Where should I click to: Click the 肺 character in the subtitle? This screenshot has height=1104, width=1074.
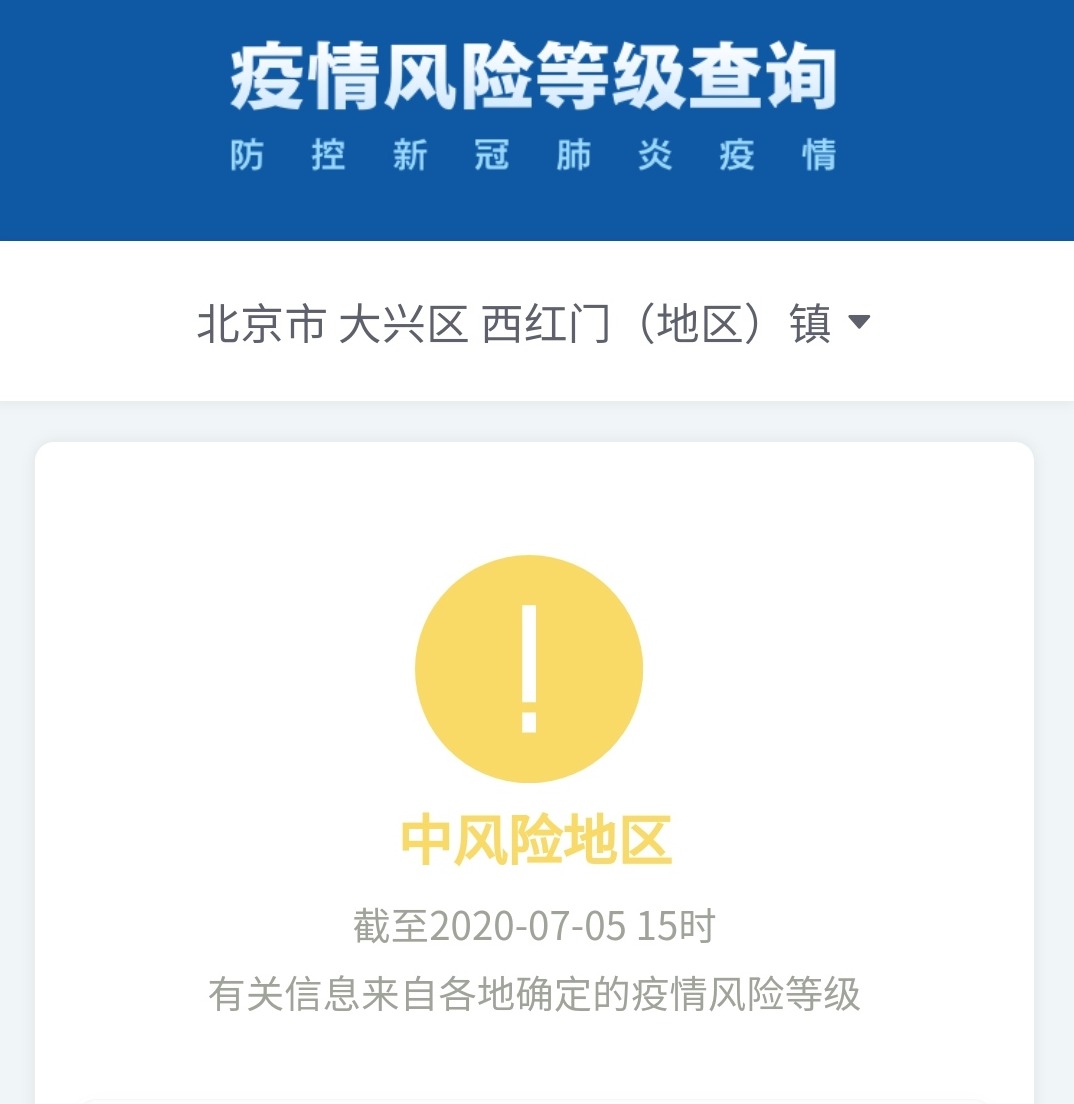pyautogui.click(x=573, y=155)
